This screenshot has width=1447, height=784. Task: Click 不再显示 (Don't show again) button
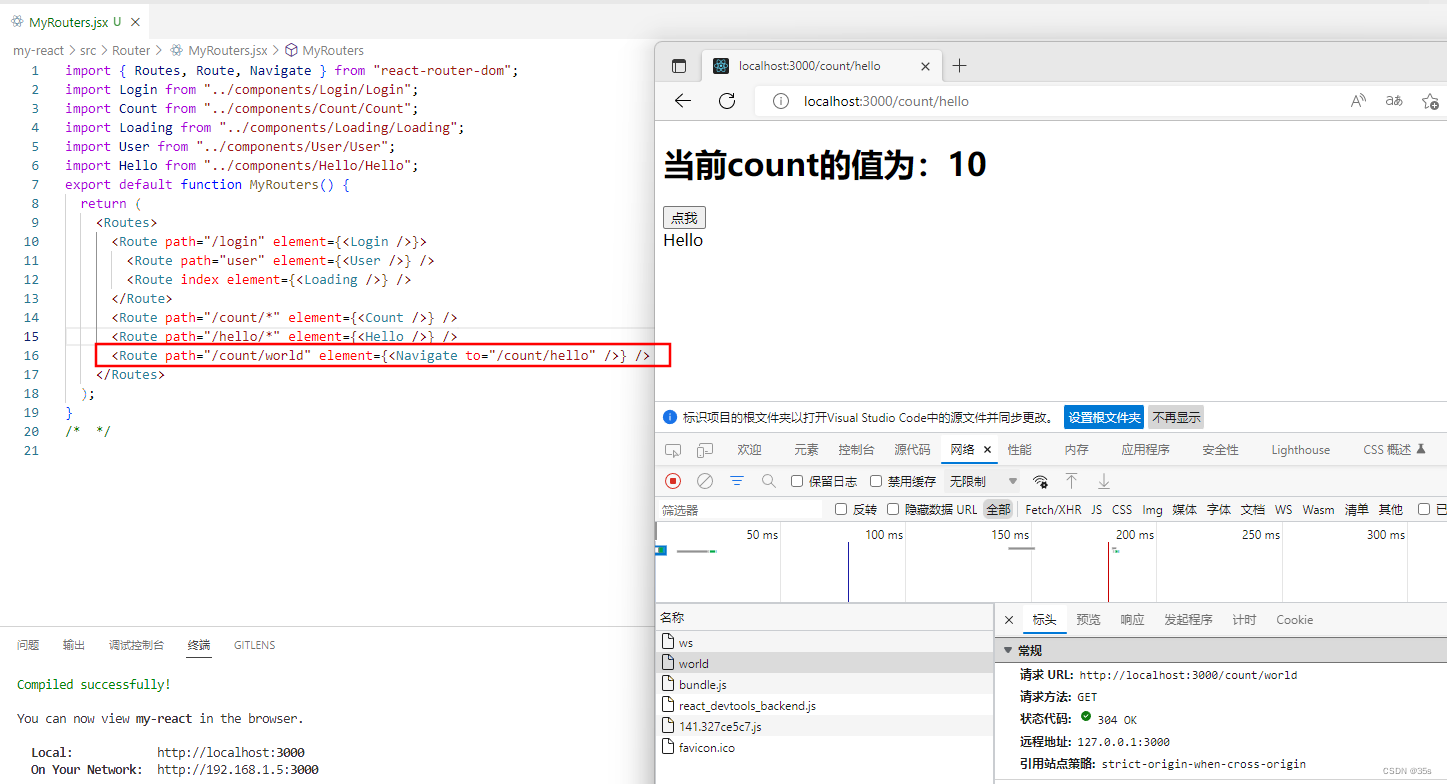1175,417
